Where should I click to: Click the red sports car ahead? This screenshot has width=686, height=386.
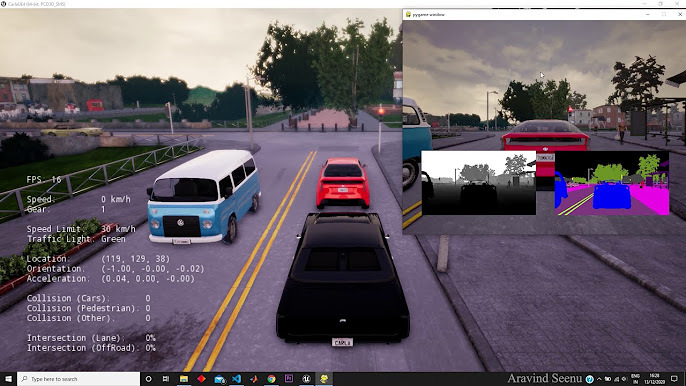(x=343, y=183)
